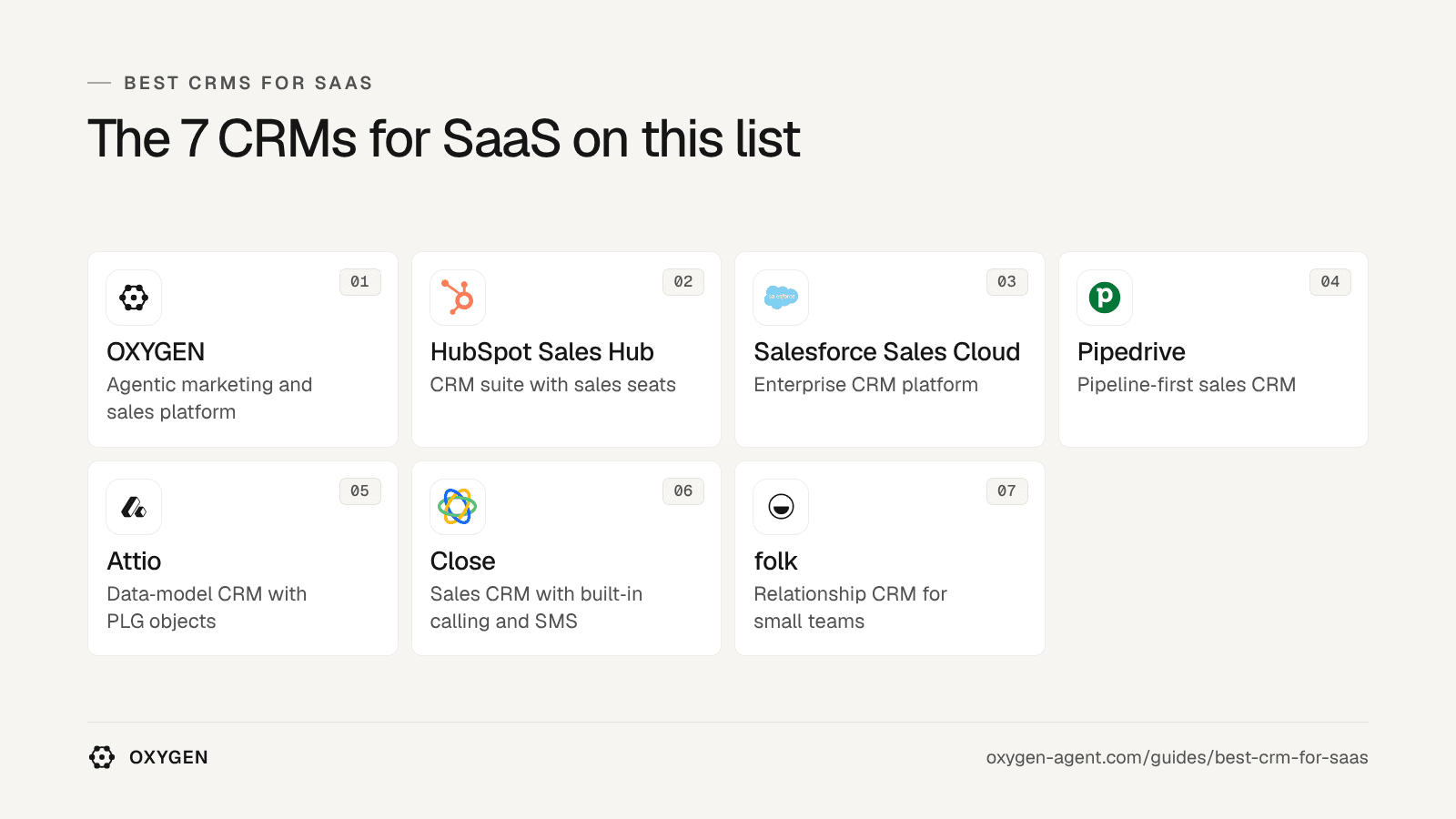Screen dimensions: 1456x819
Task: Select the 03 number badge
Action: (x=1007, y=282)
